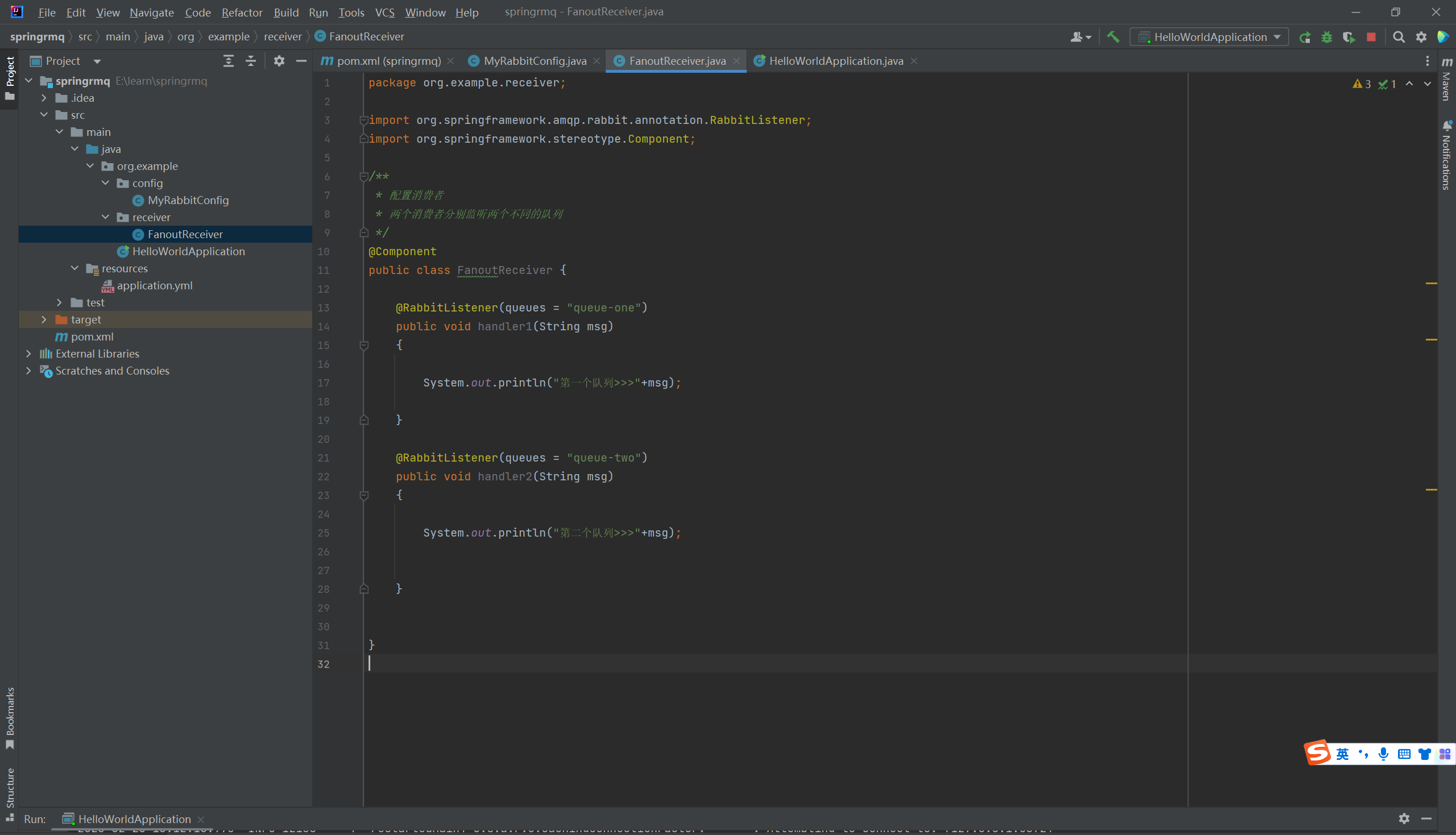
Task: Fold the handler1 method at line 15
Action: [x=363, y=345]
